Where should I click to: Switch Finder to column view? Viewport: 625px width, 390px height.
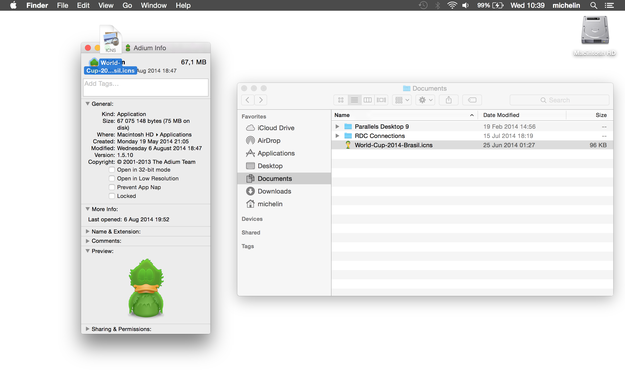coord(368,100)
